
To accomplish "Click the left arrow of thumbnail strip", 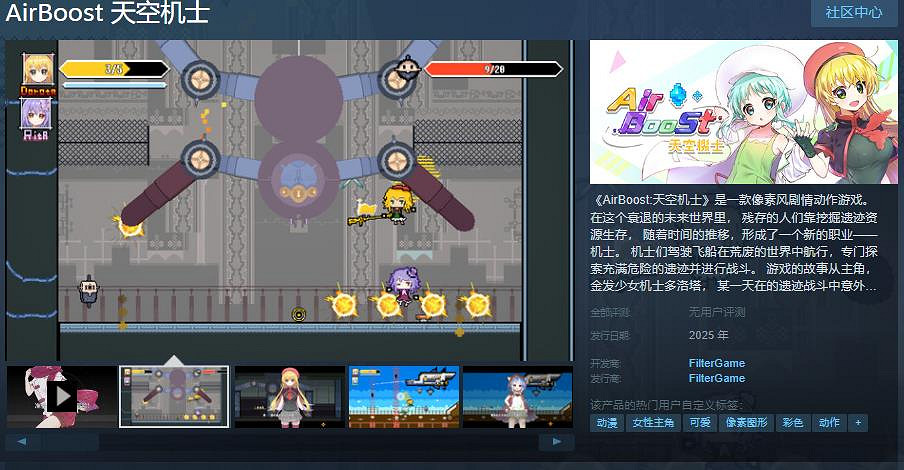I will (22, 442).
